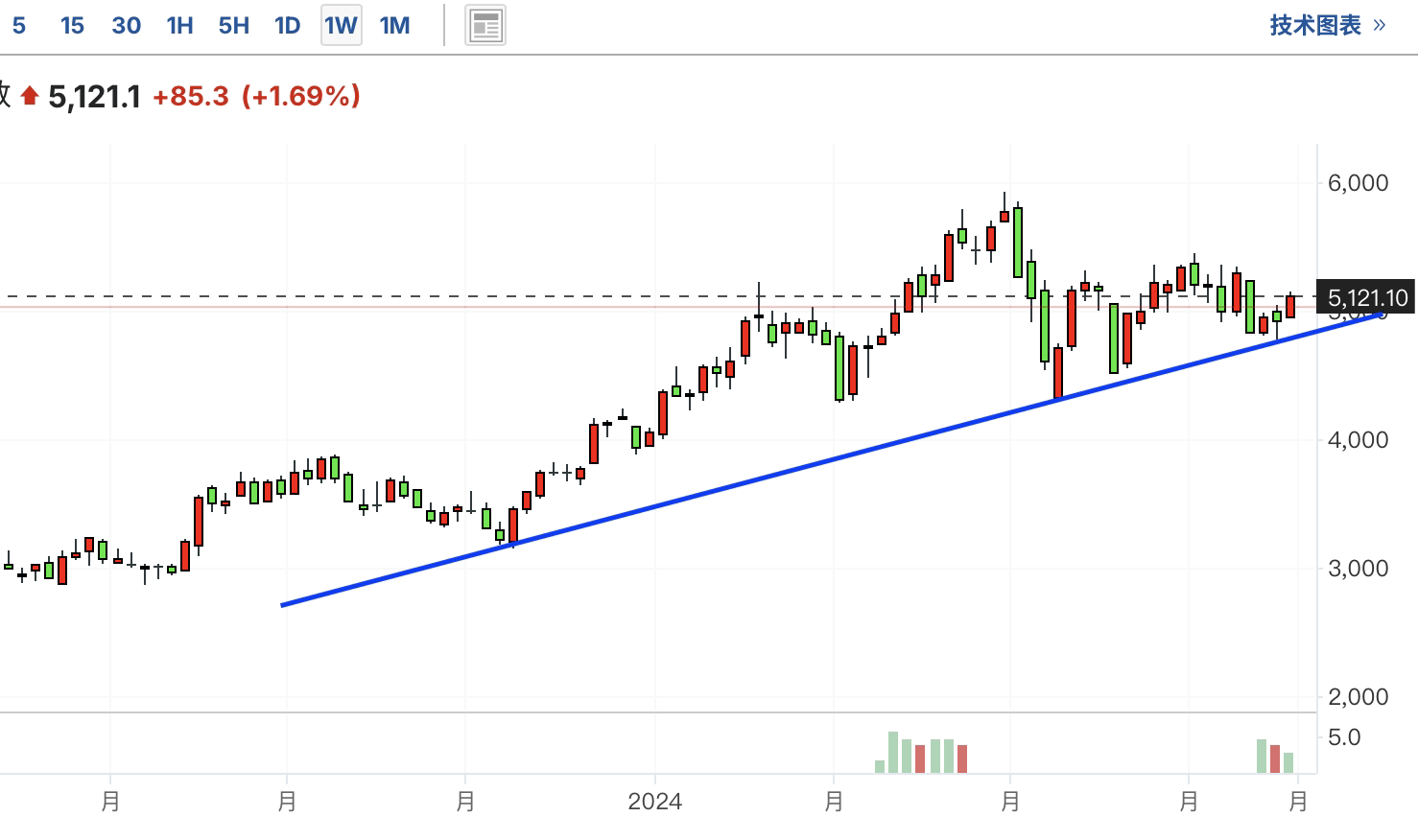This screenshot has width=1418, height=840.
Task: Open the 技术图表 technical chart link
Action: coord(1328,25)
